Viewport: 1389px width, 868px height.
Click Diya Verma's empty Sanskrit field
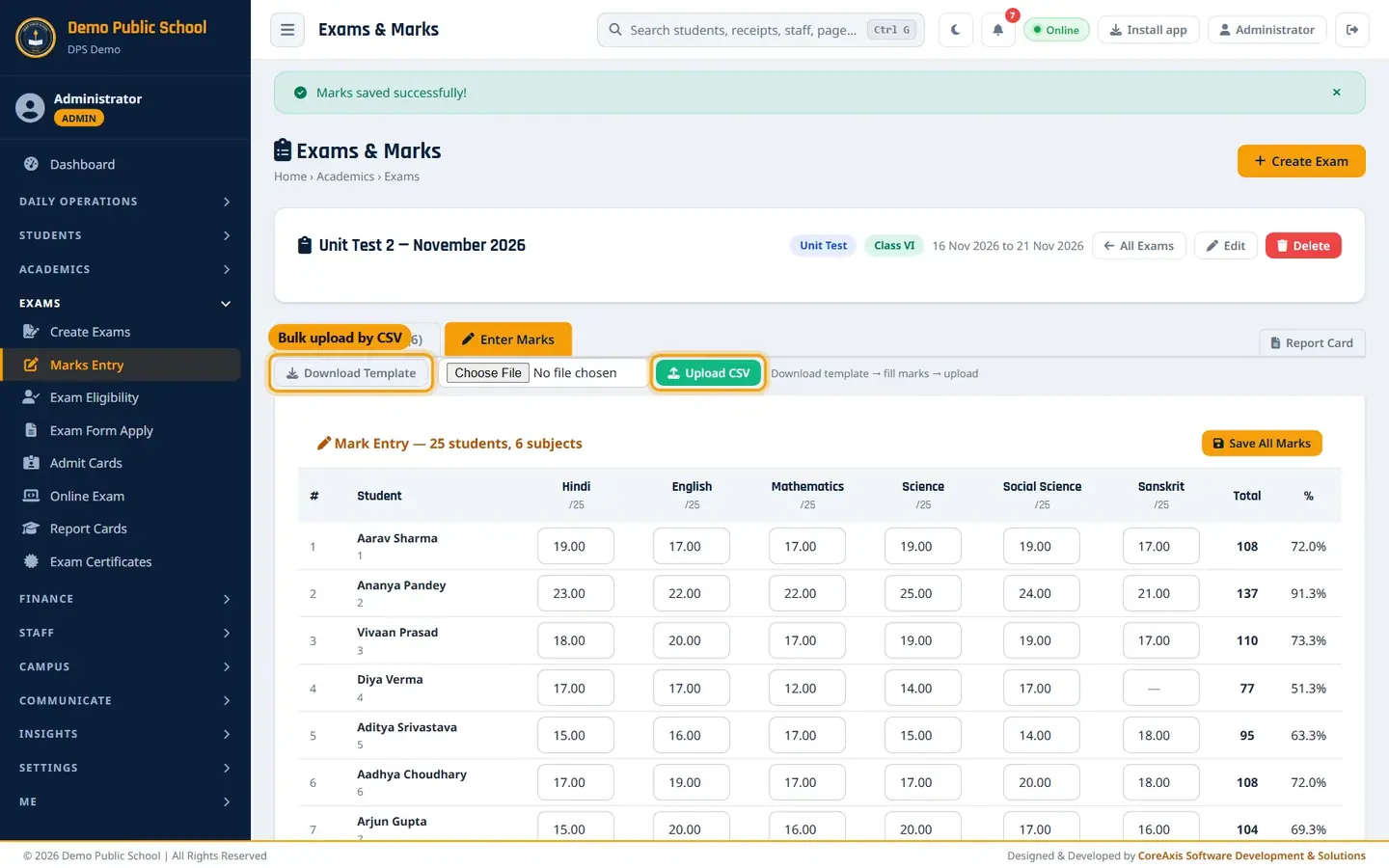1161,689
